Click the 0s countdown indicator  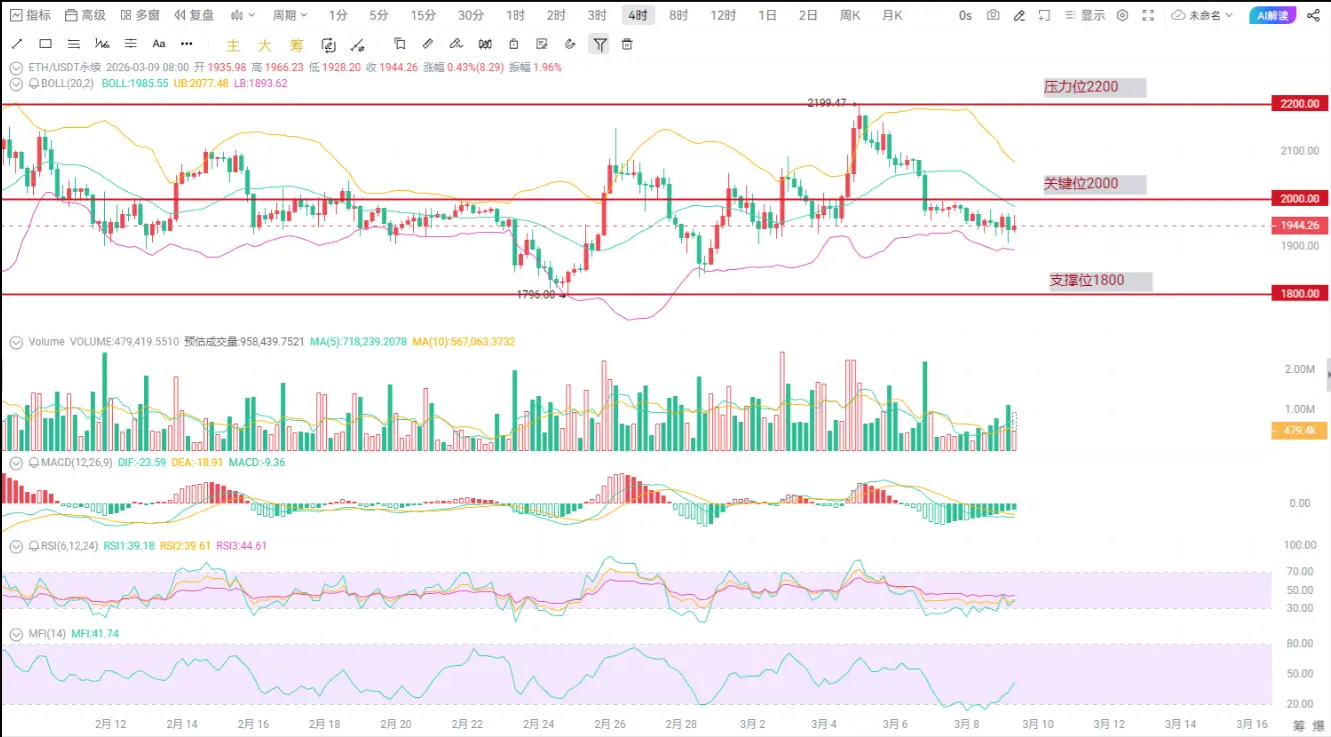tap(965, 15)
